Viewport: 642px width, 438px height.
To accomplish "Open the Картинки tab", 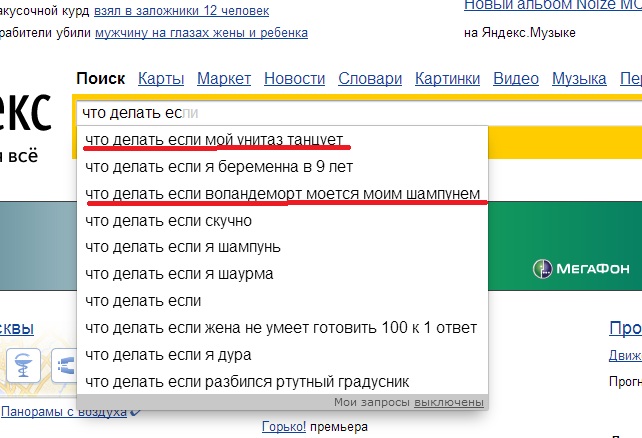I will (448, 78).
